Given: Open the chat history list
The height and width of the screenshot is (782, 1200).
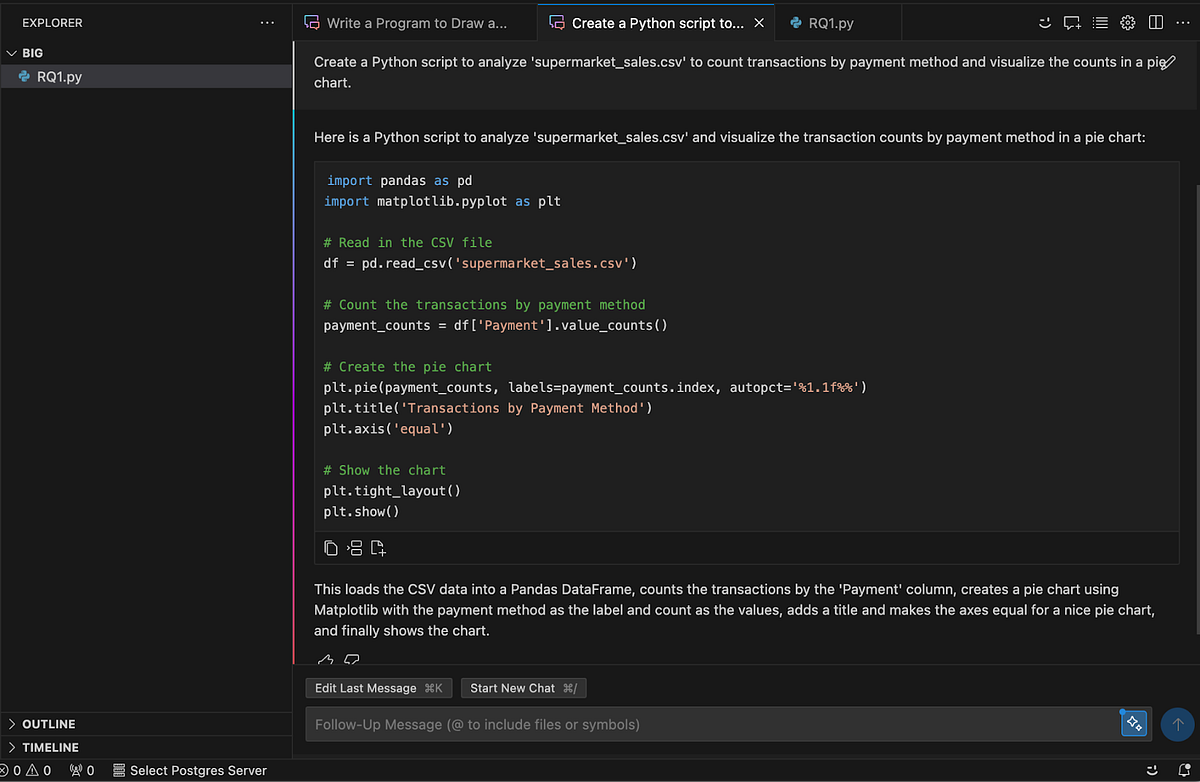Looking at the screenshot, I should 1100,22.
